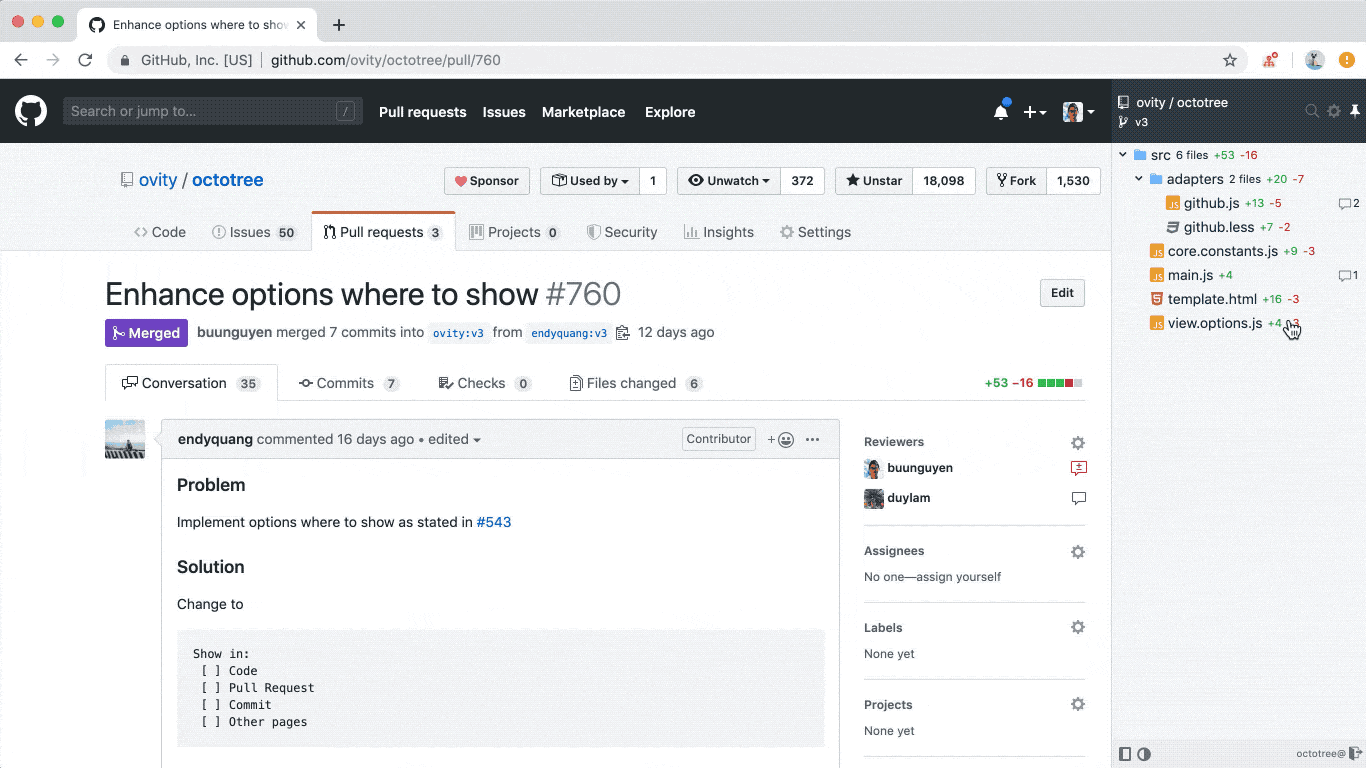Screen dimensions: 1366x768
Task: Click the GitHub search input field
Action: pos(212,111)
